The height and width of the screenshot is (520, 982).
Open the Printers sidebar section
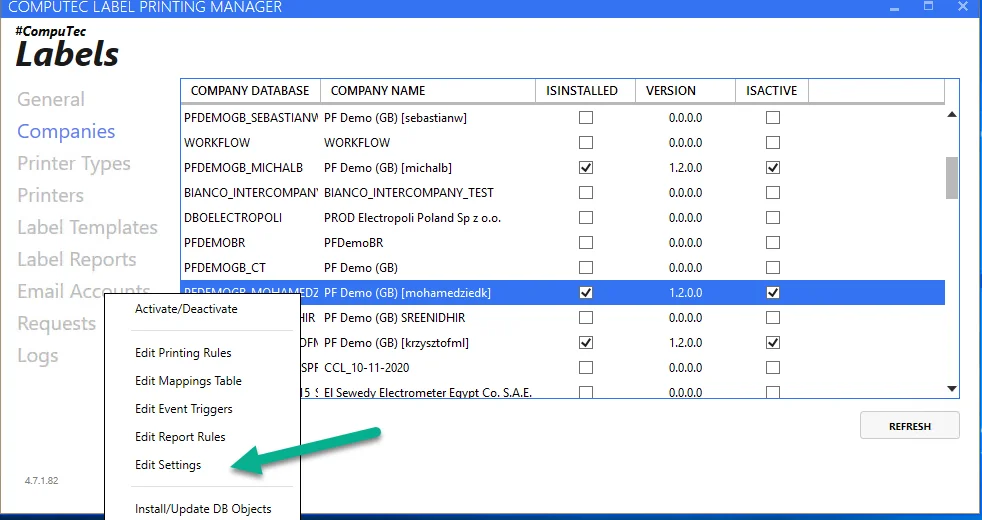(50, 195)
